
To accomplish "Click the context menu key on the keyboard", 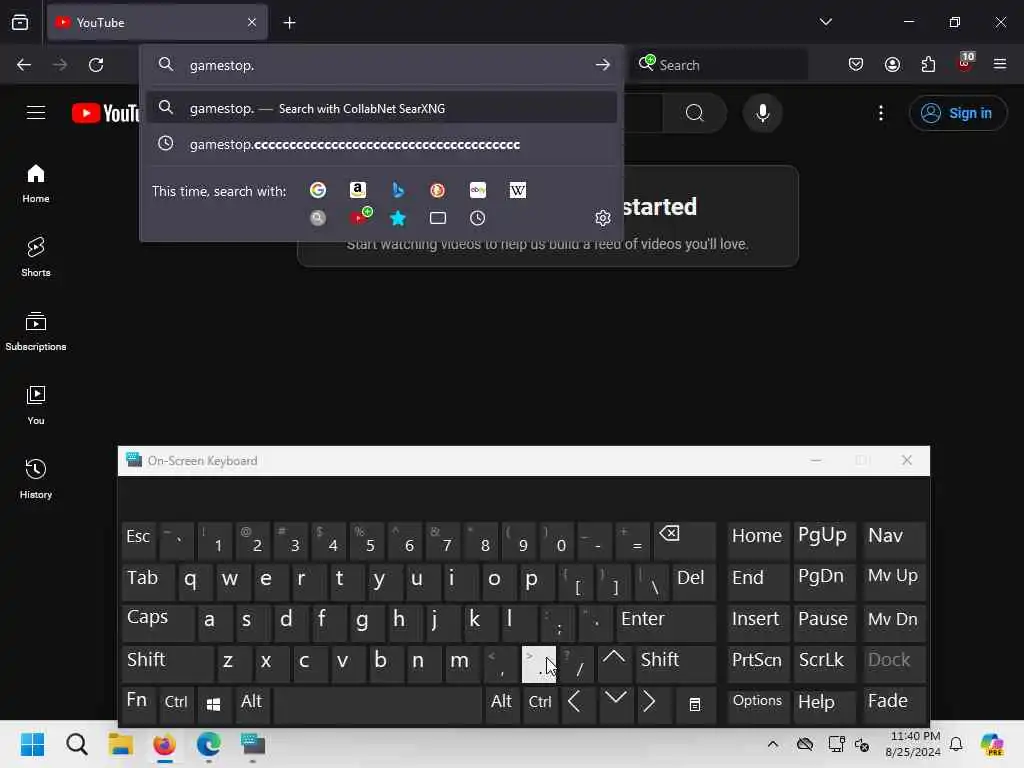I will [x=695, y=703].
